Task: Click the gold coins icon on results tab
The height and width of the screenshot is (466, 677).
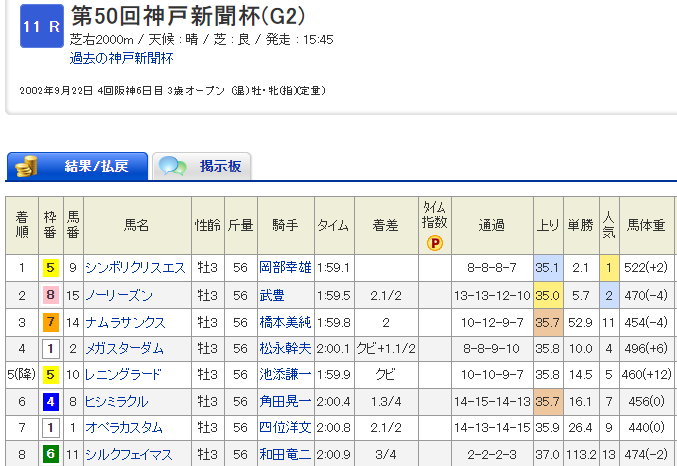Action: [26, 167]
